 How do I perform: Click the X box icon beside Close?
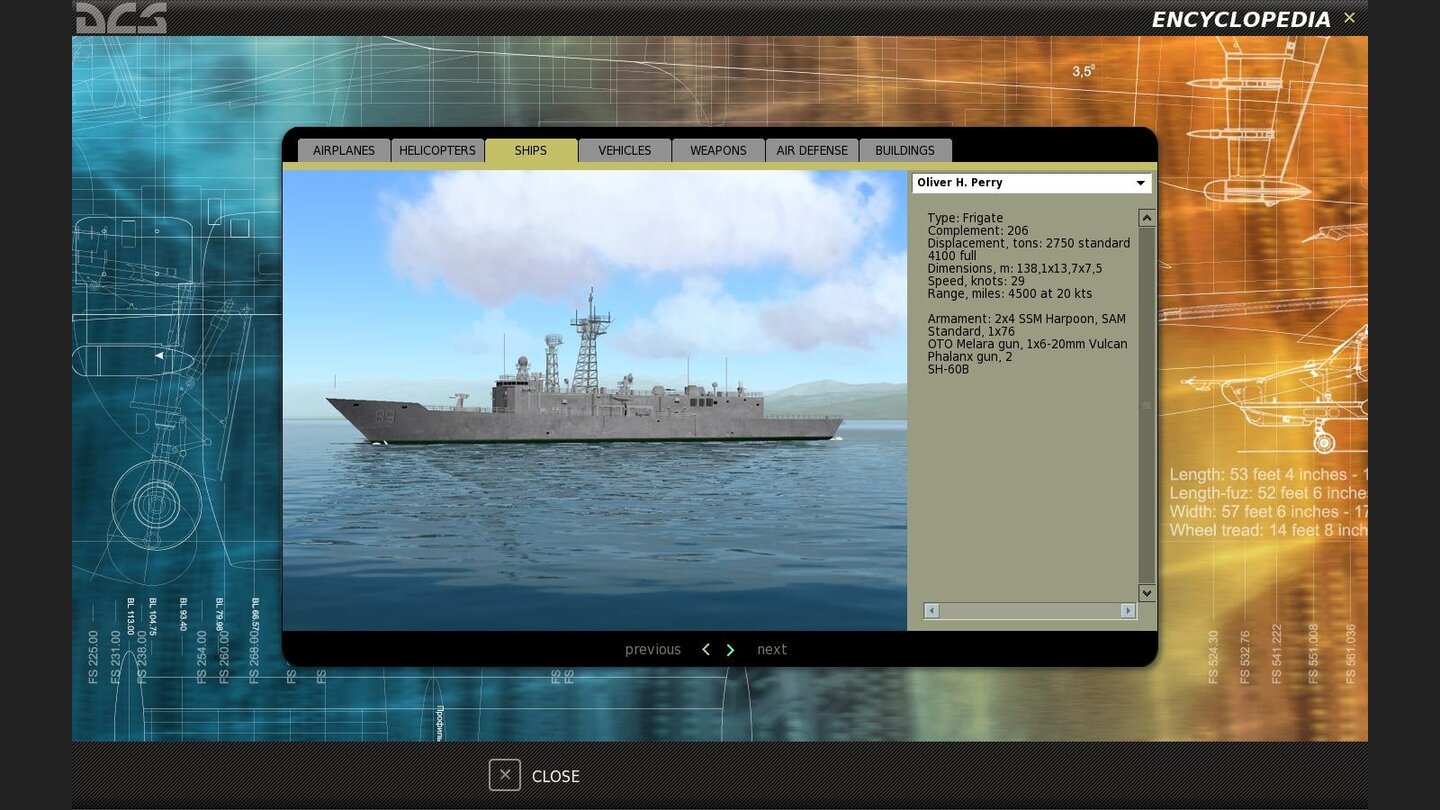[505, 775]
